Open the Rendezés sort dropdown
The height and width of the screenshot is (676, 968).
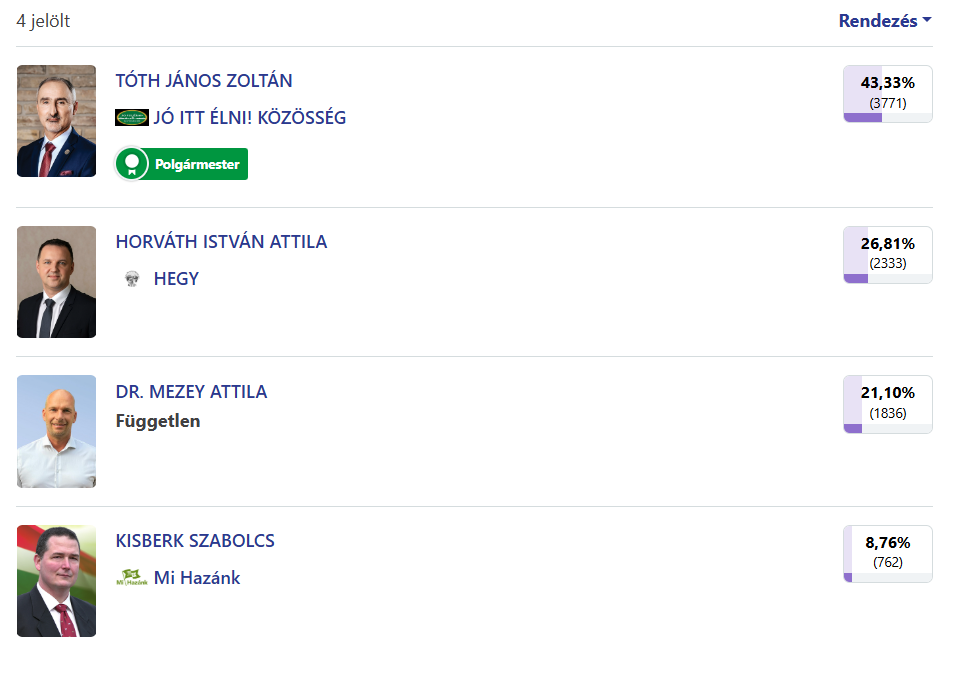(x=884, y=21)
